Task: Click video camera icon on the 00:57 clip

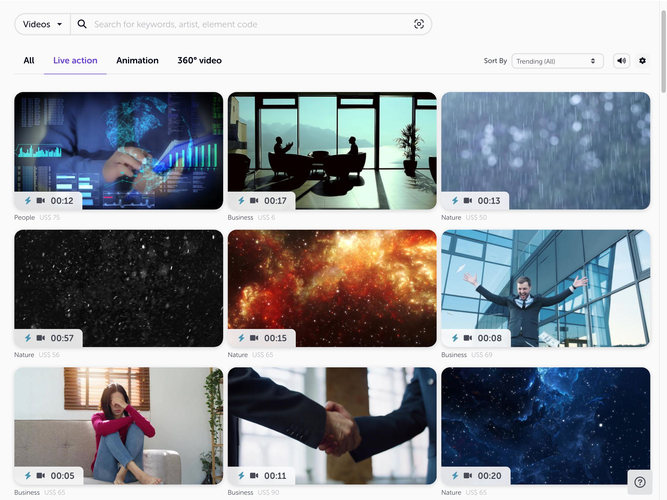Action: click(41, 338)
